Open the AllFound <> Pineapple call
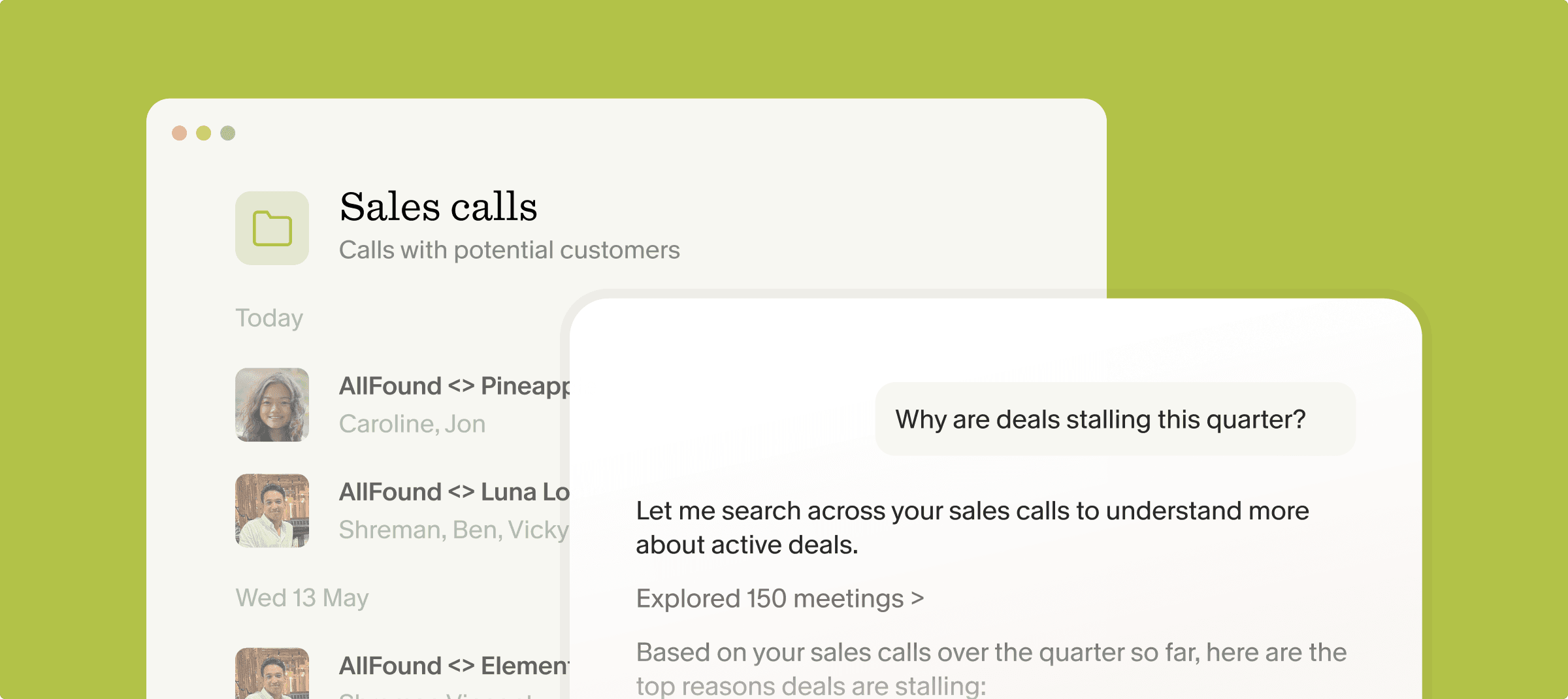The width and height of the screenshot is (1568, 699). [x=455, y=386]
